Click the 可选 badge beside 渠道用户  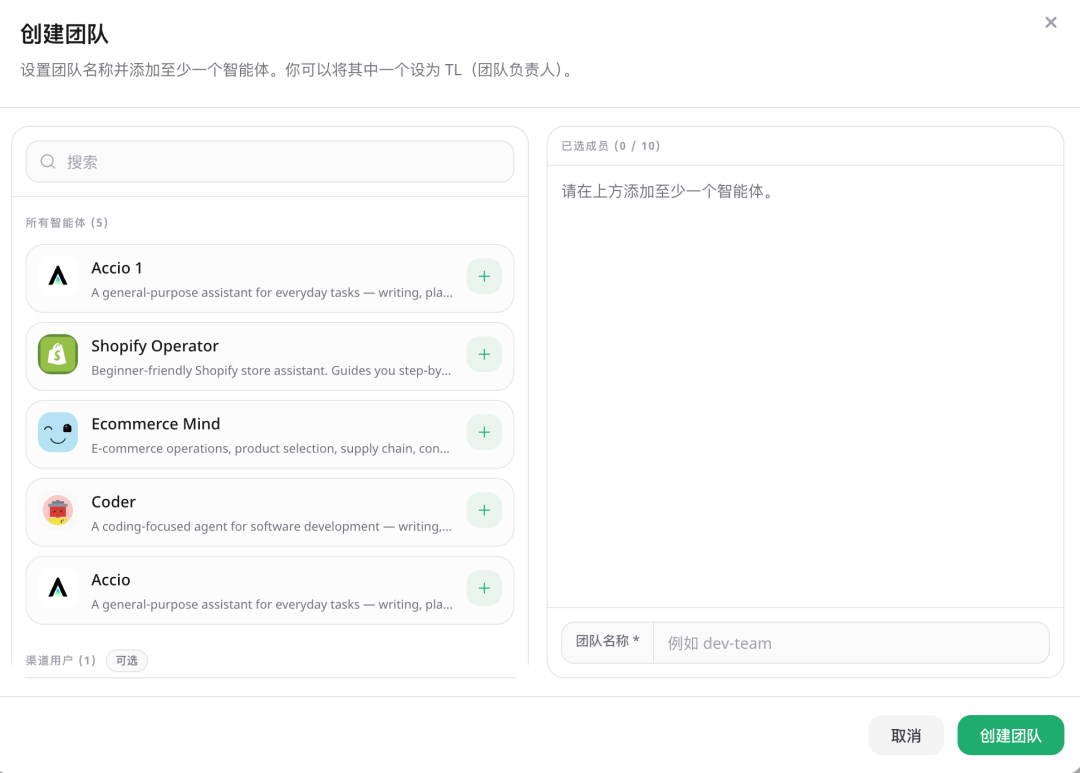126,660
